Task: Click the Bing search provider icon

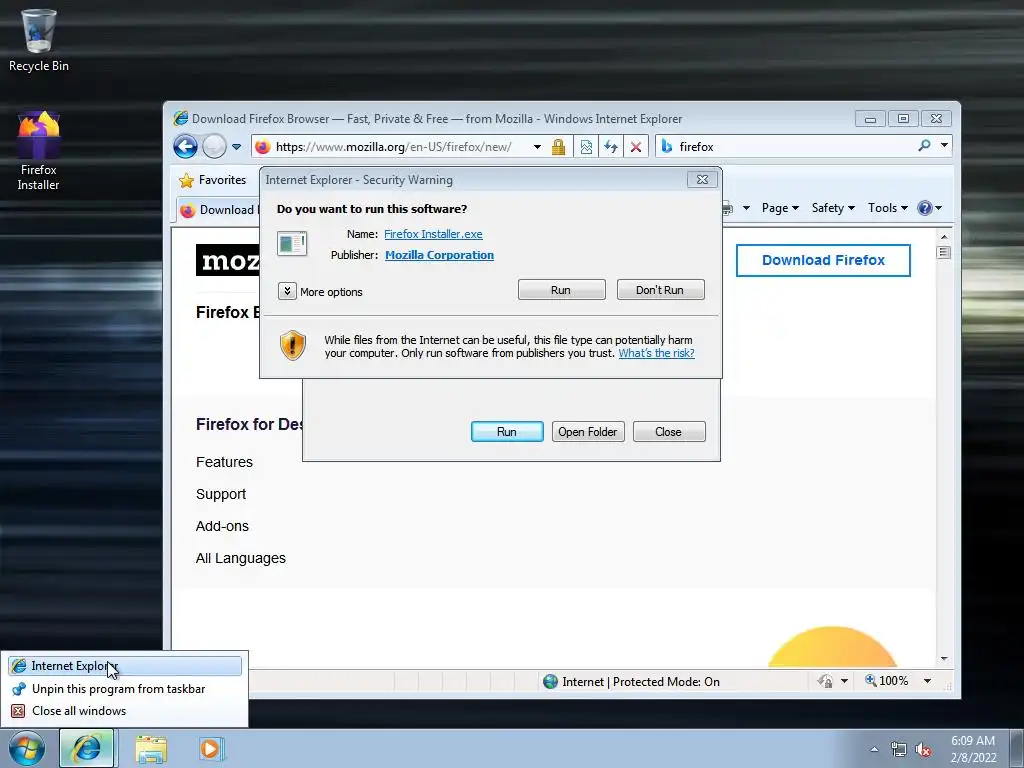Action: tap(667, 146)
